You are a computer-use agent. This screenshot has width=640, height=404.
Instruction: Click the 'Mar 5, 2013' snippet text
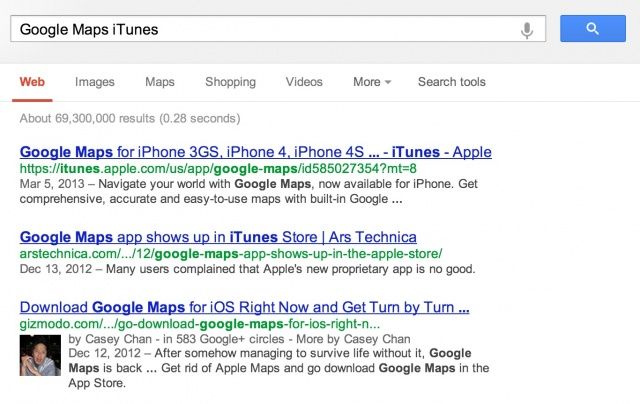[x=52, y=184]
